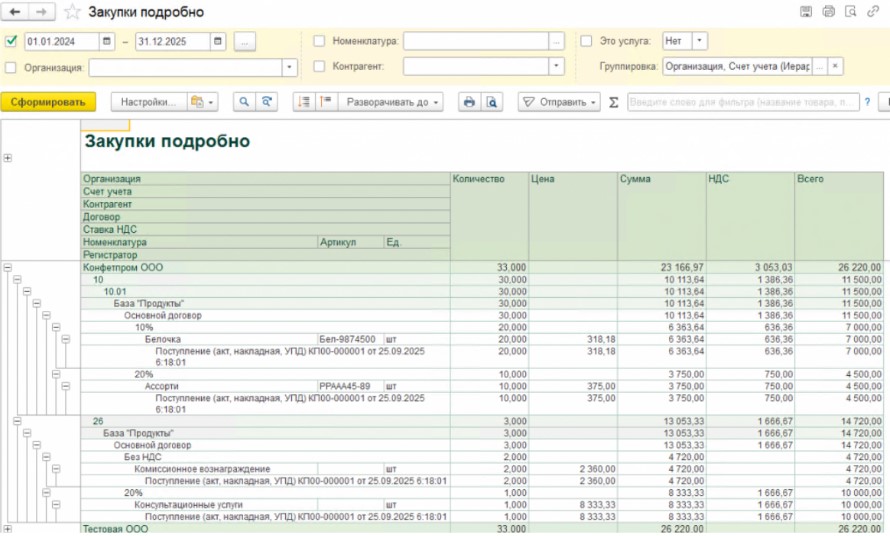This screenshot has height=536, width=890.
Task: Collapse the Конфетпром ООО group
Action: [x=8, y=268]
